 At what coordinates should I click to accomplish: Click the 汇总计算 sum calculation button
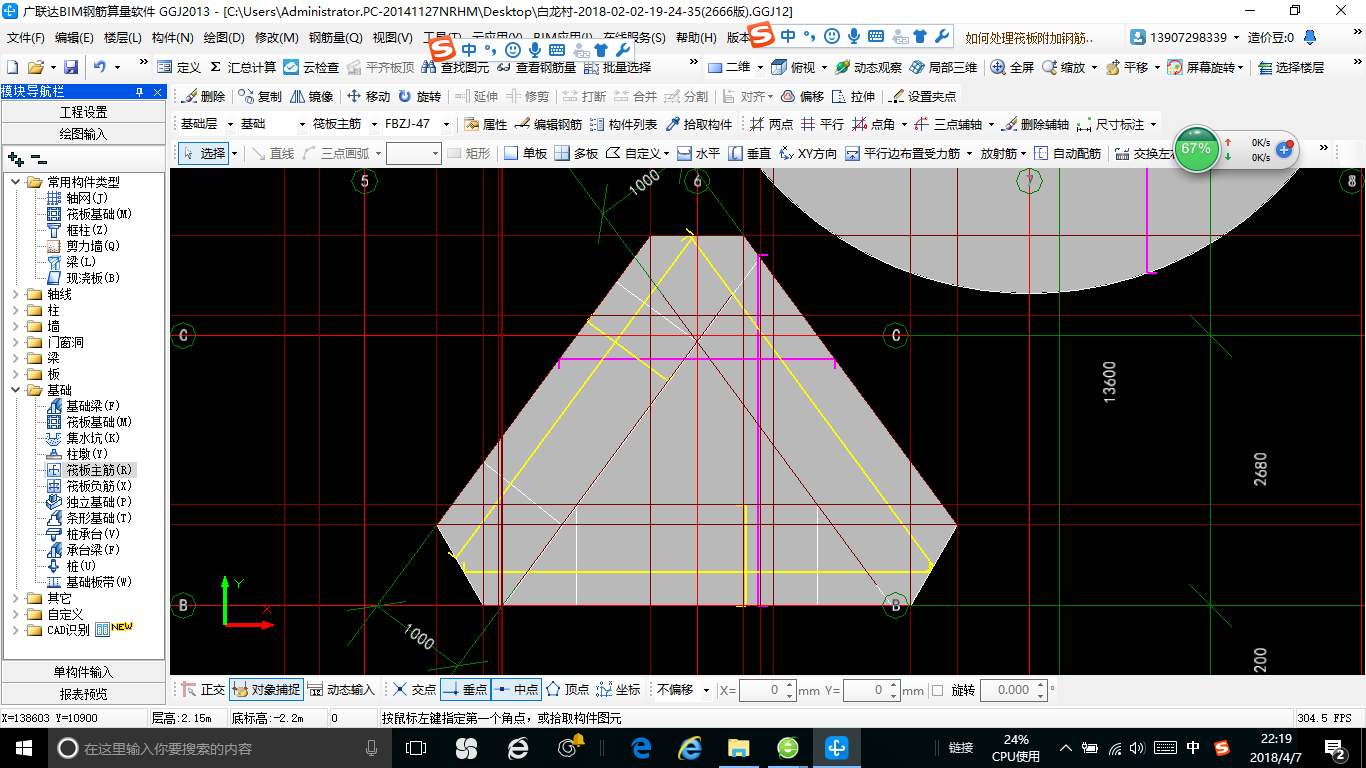pyautogui.click(x=243, y=67)
